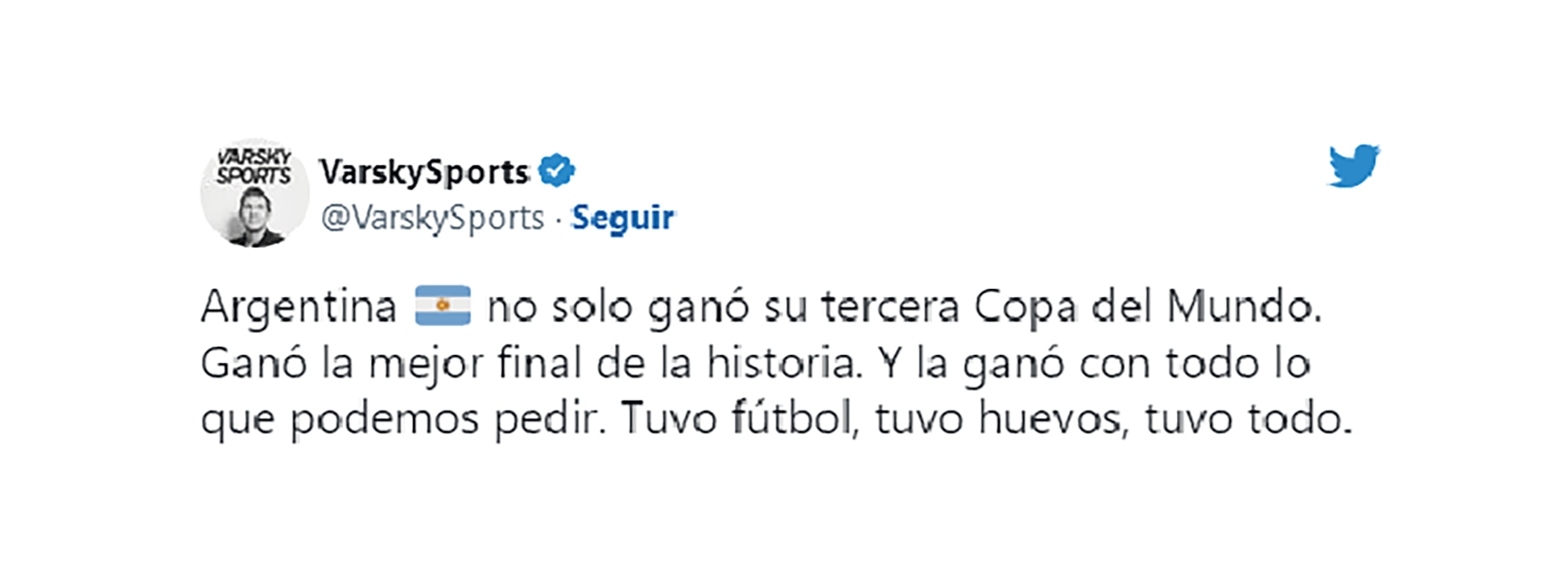Click the word "Argentina" in the tweet
This screenshot has height=586, width=1568.
(x=299, y=308)
